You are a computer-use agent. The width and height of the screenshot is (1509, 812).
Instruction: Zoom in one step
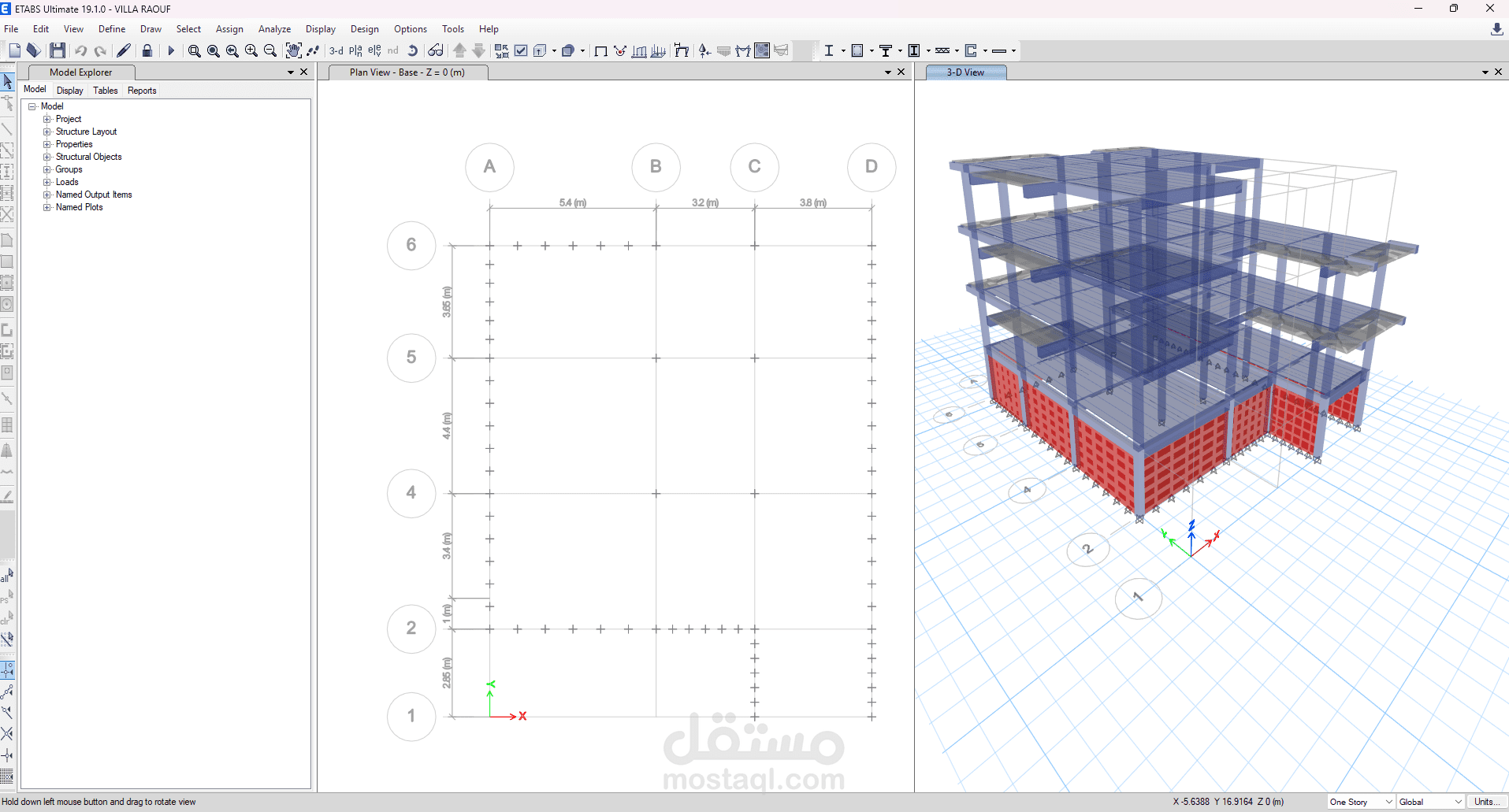pos(251,50)
